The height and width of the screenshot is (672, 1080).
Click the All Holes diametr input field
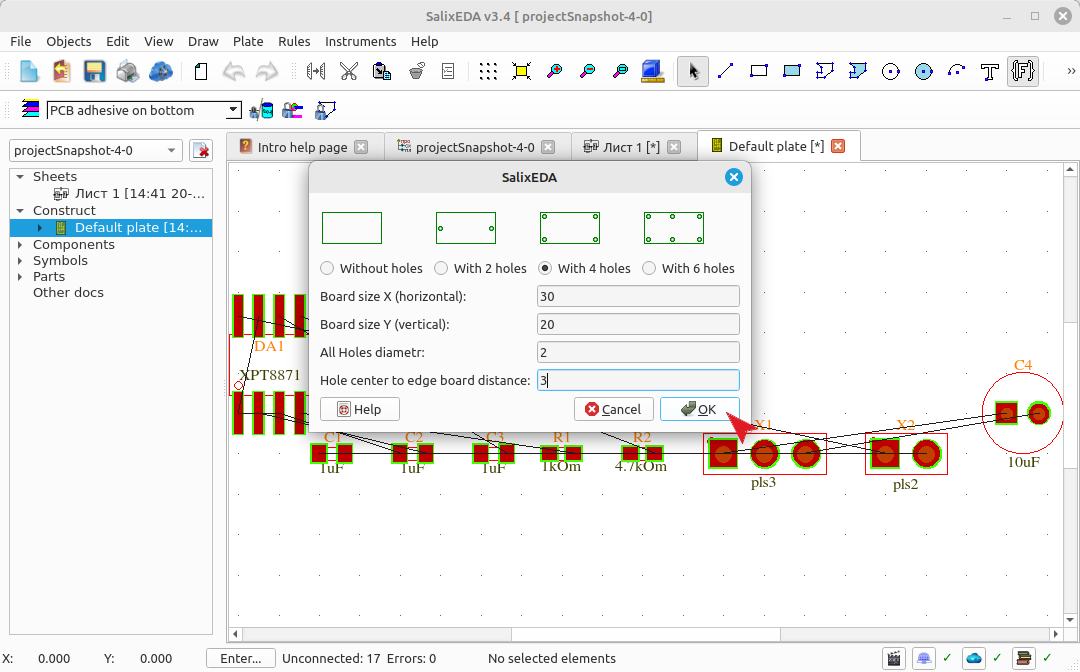coord(638,353)
